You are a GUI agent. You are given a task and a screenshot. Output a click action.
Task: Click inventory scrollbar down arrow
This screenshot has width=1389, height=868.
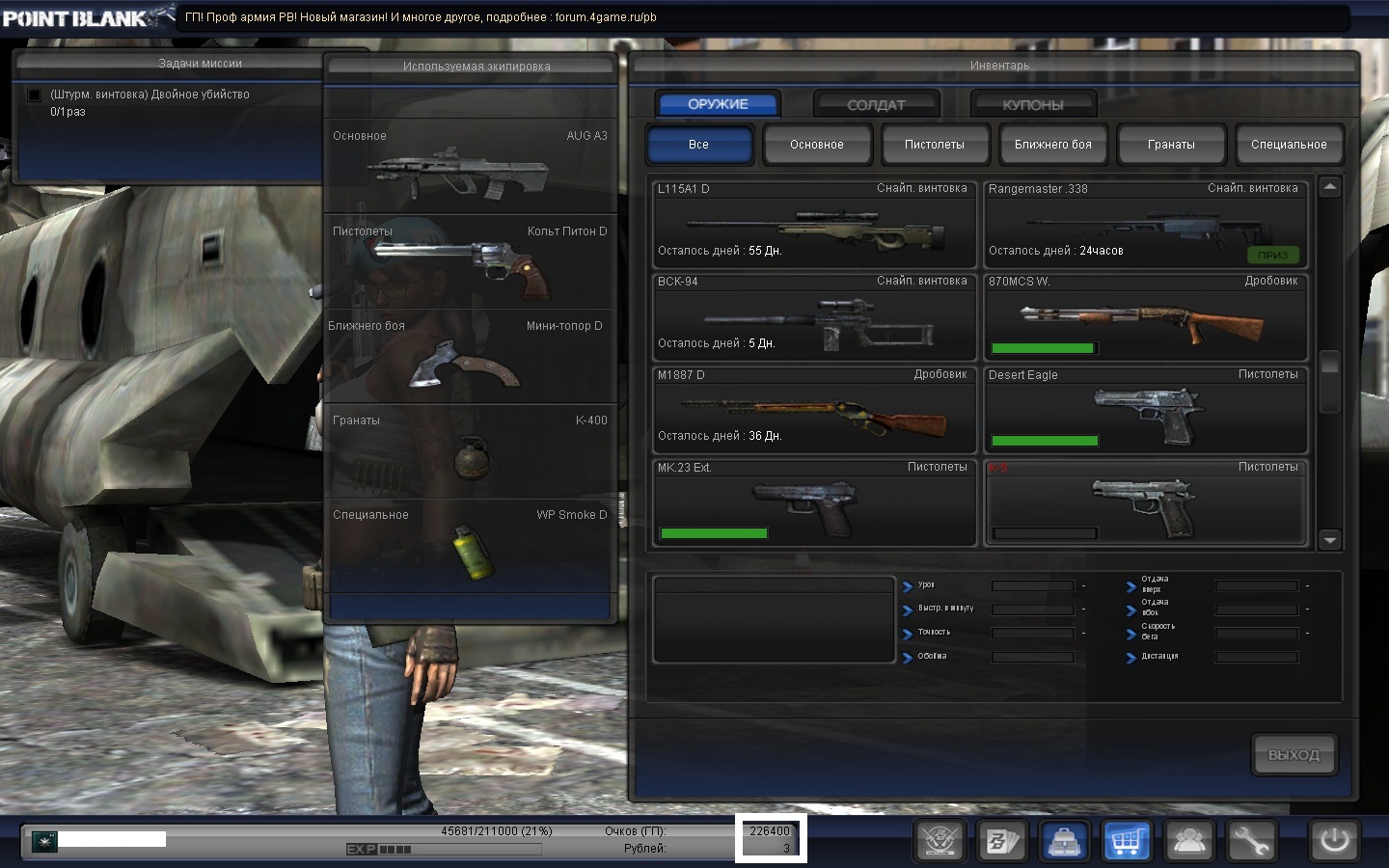click(1330, 540)
